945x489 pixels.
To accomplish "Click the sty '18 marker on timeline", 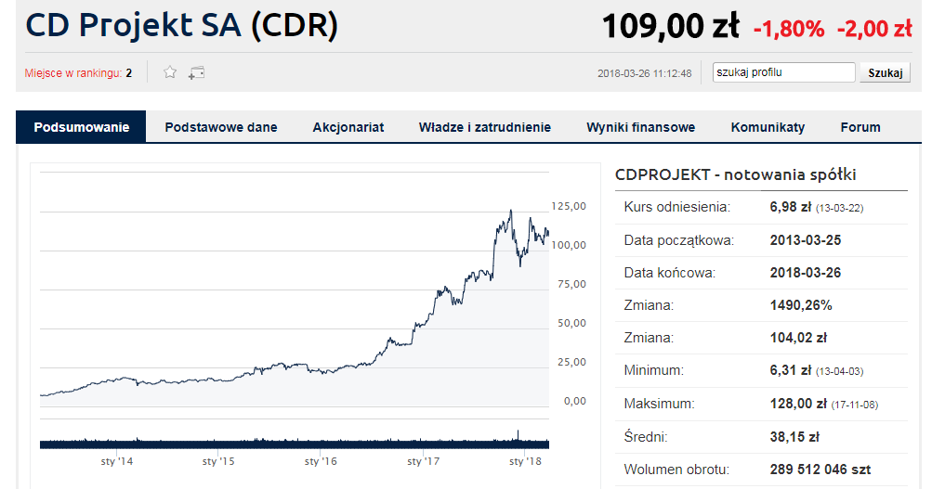I will pos(526,461).
